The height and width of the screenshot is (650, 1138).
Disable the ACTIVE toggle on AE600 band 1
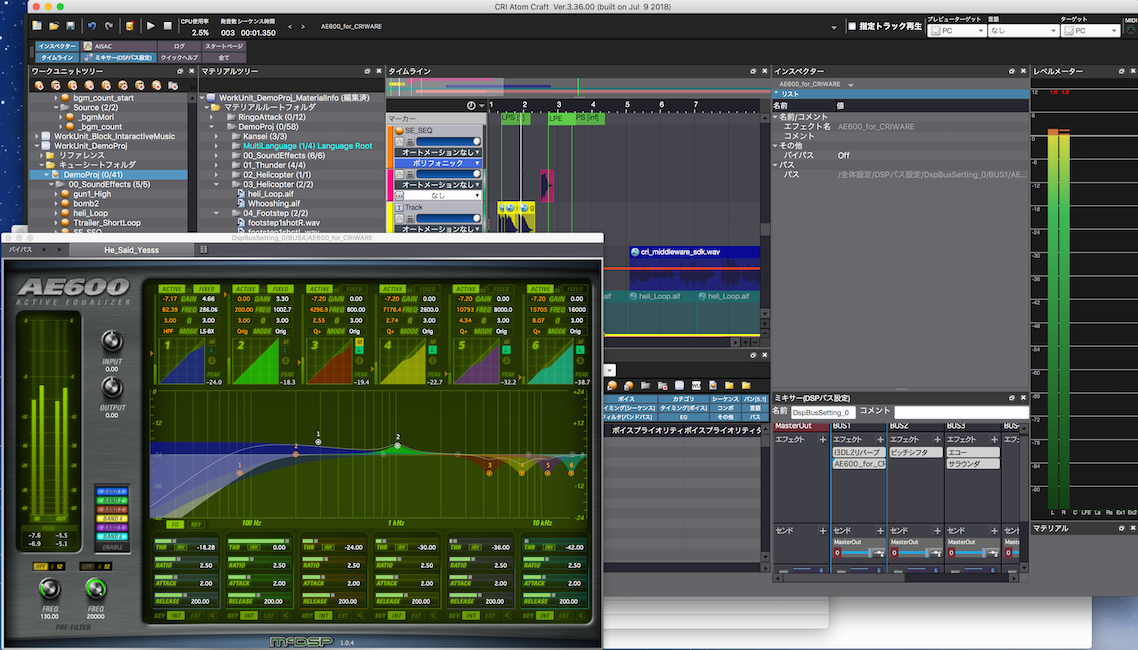click(171, 288)
